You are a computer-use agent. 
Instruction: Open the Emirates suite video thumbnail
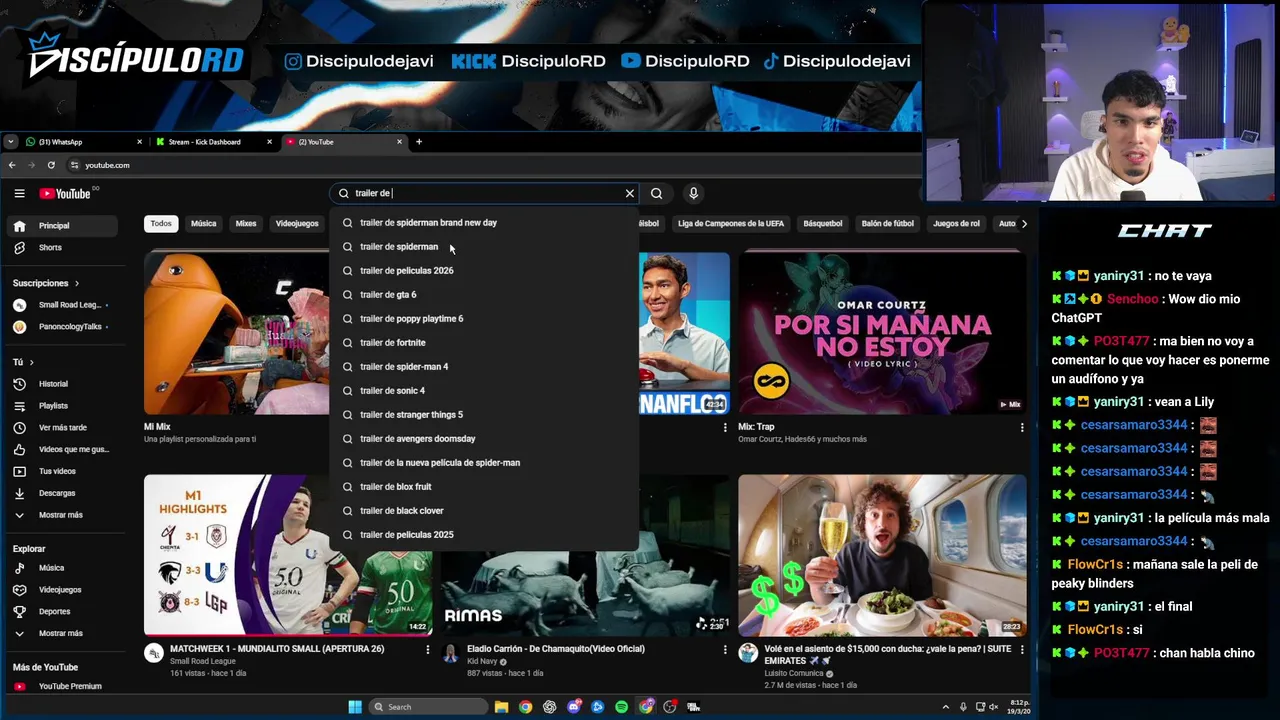point(882,555)
